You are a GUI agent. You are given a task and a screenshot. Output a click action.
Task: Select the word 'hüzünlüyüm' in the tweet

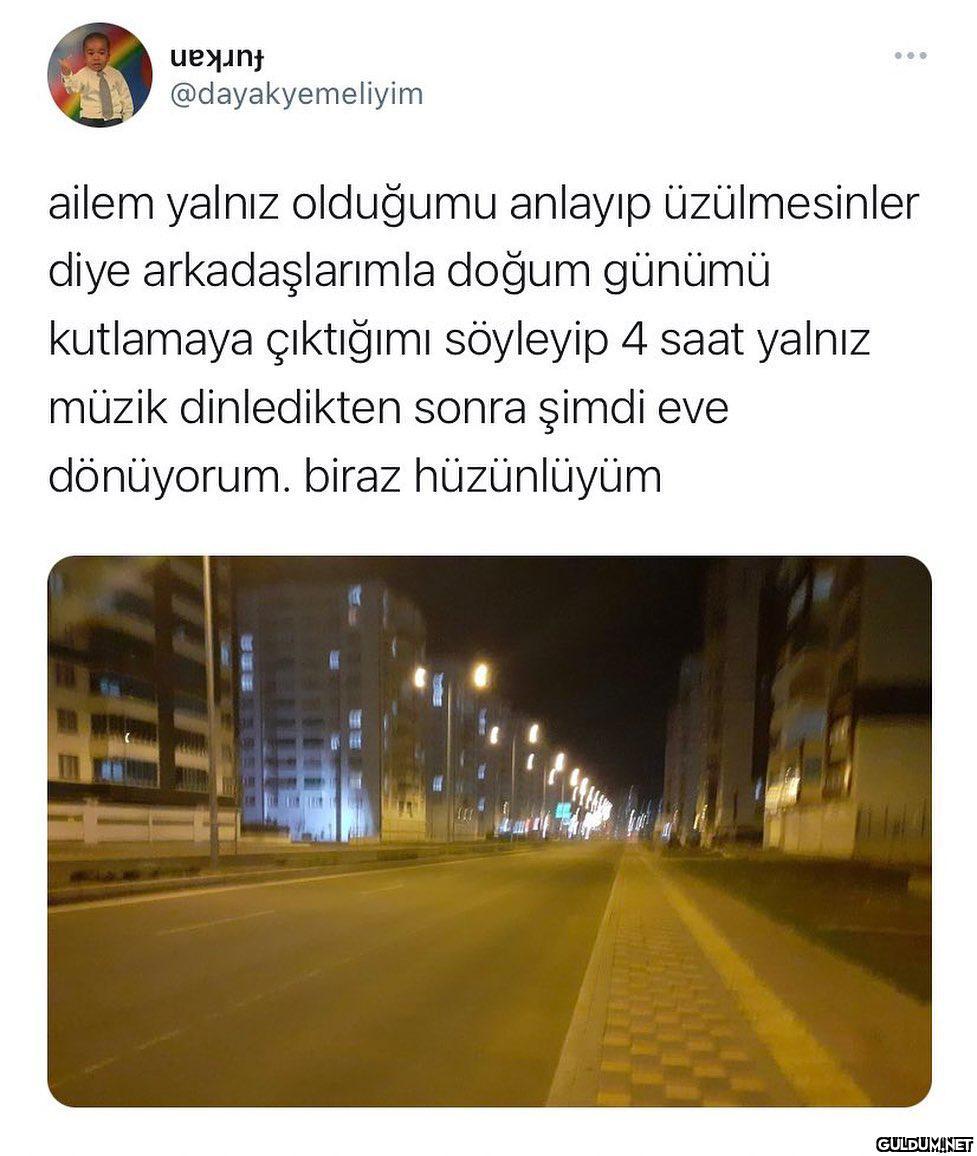[537, 477]
